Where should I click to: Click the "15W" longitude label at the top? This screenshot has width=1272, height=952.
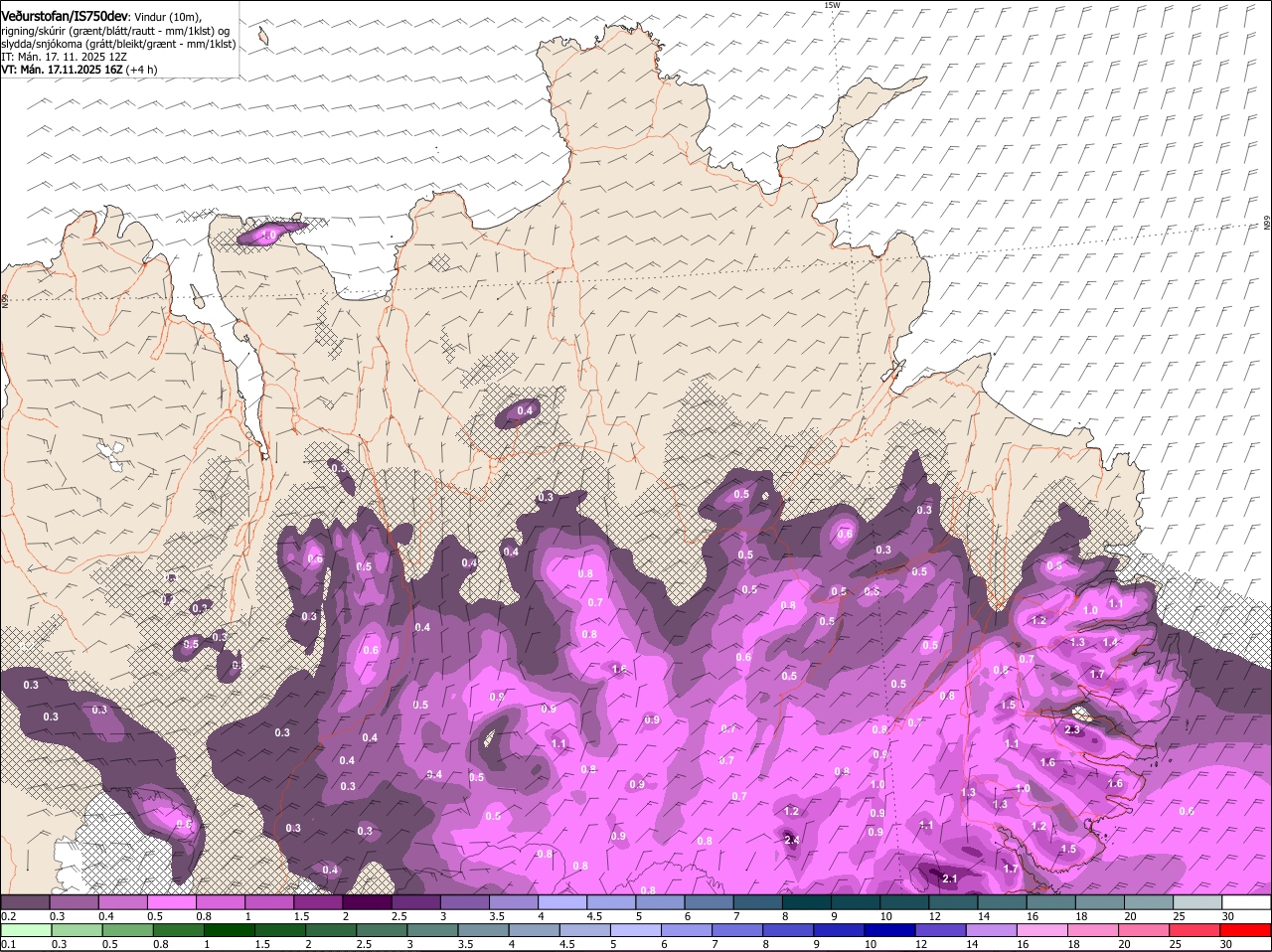pyautogui.click(x=832, y=5)
